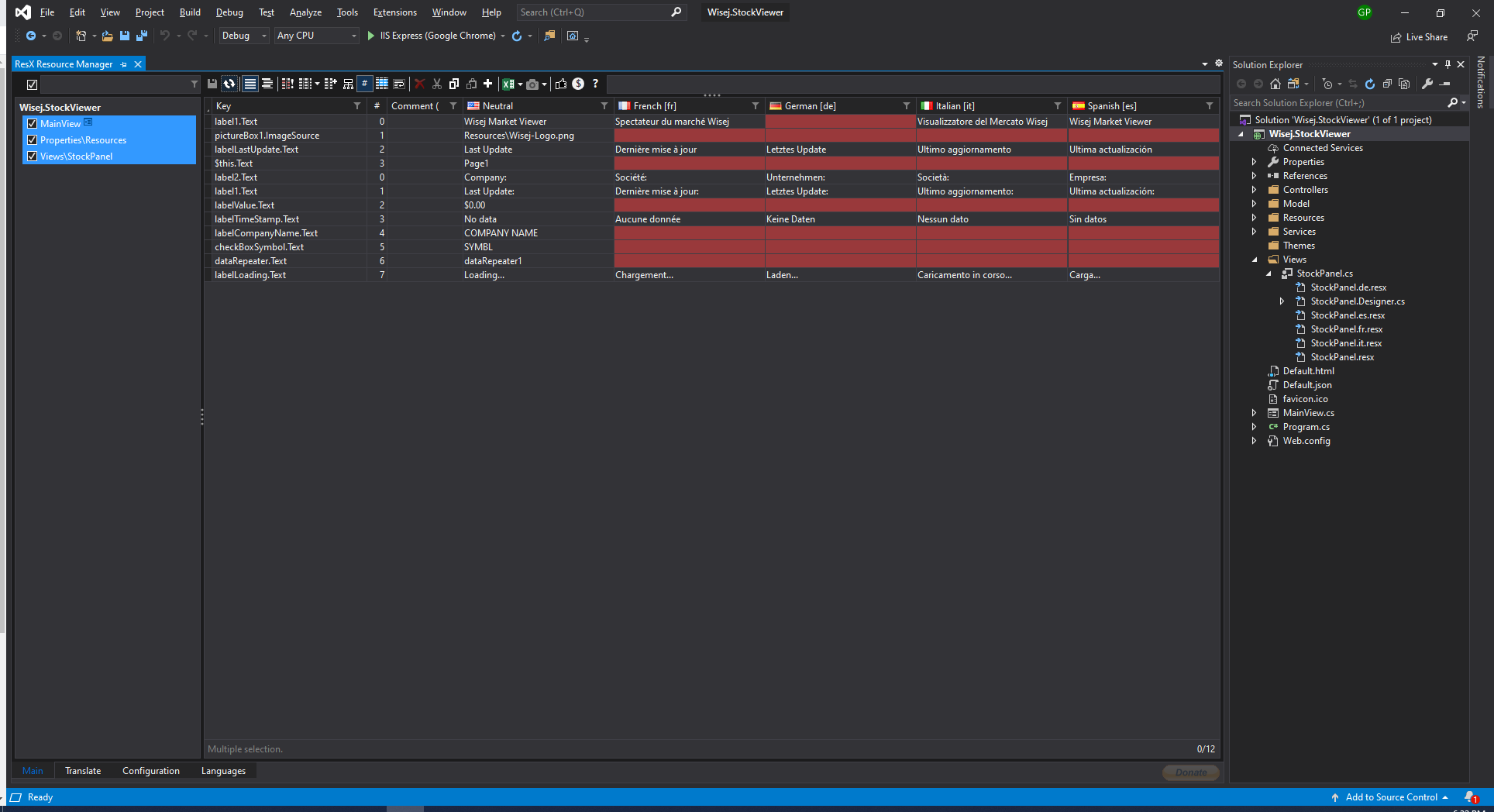The height and width of the screenshot is (812, 1494).
Task: Click the camera snapshot icon
Action: [x=532, y=84]
